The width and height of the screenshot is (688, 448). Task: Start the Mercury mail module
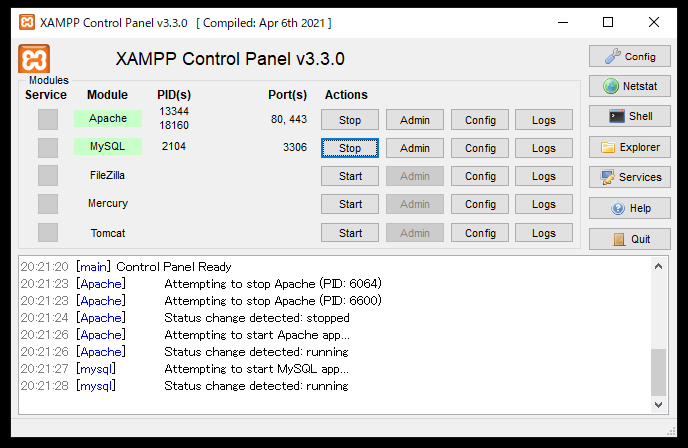(x=350, y=204)
